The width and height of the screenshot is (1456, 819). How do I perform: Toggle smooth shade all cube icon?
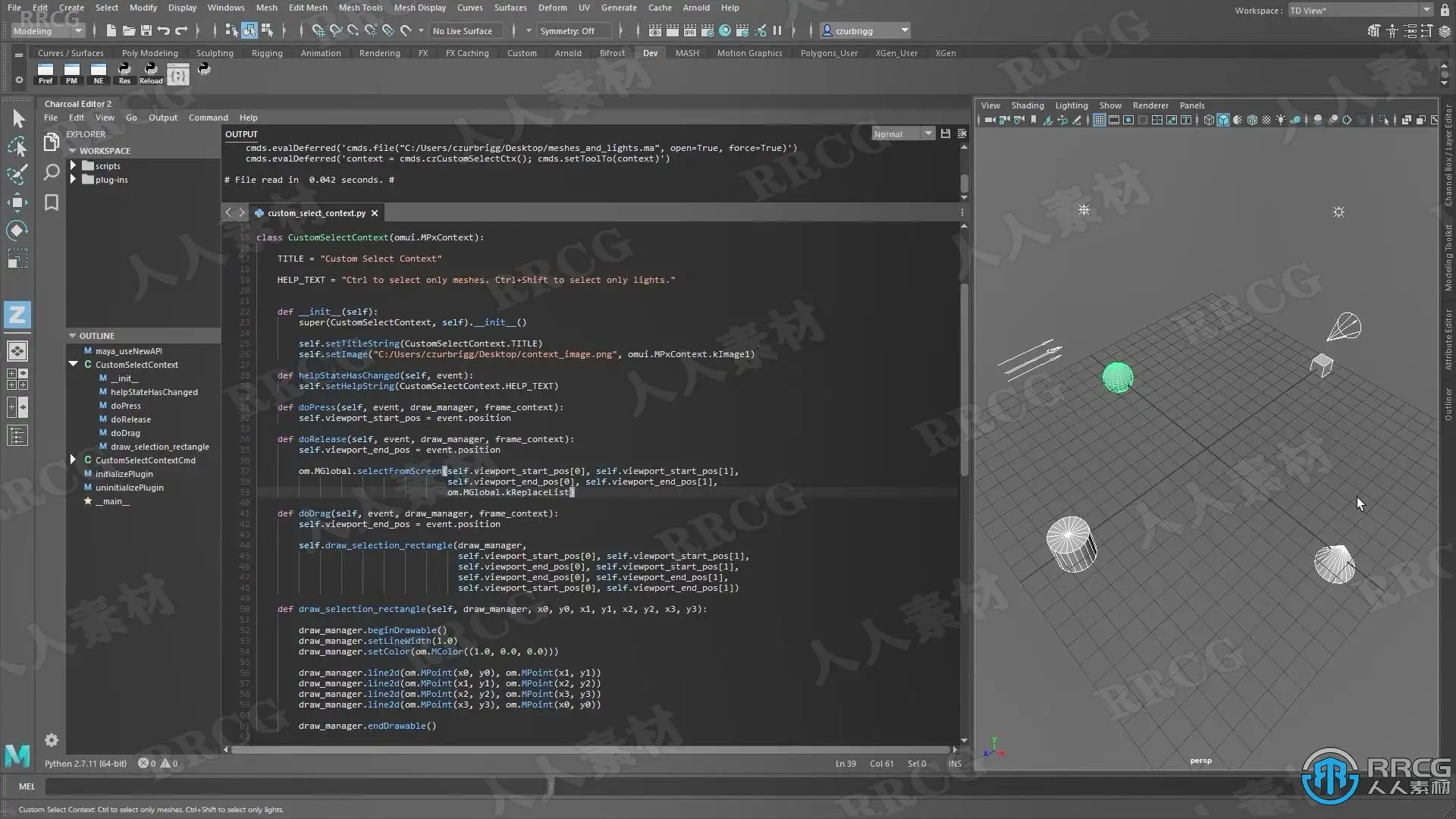point(1223,120)
